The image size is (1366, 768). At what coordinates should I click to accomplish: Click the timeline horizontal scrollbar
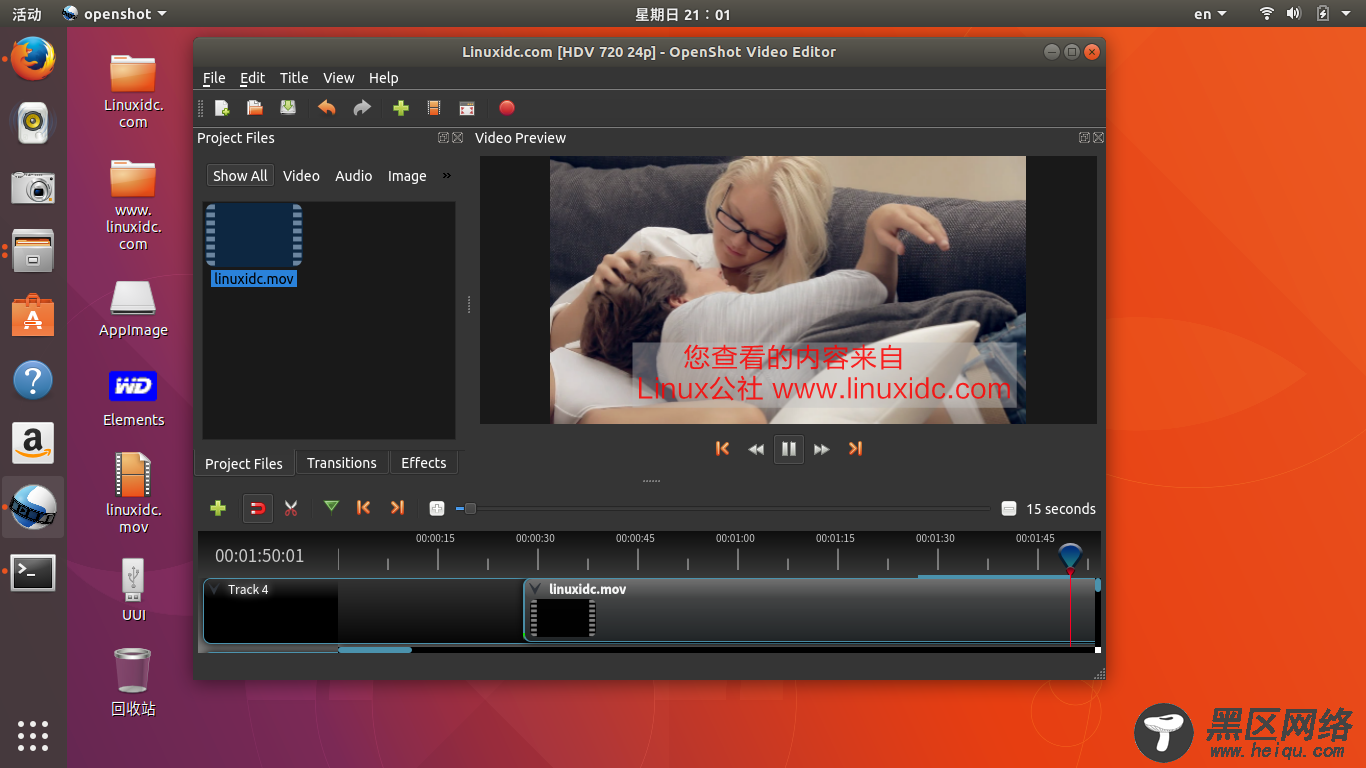click(x=375, y=650)
